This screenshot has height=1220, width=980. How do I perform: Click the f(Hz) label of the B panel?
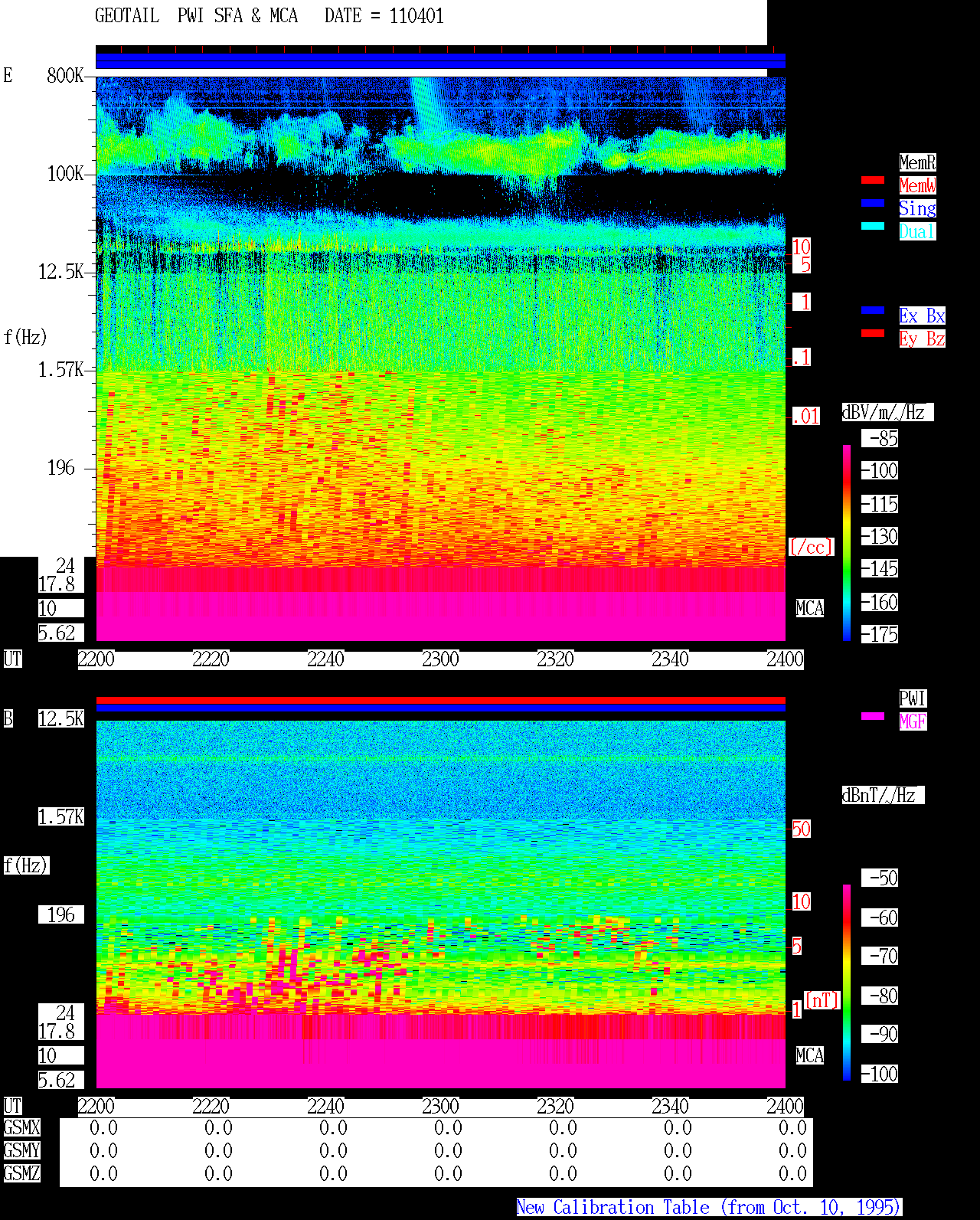click(26, 865)
